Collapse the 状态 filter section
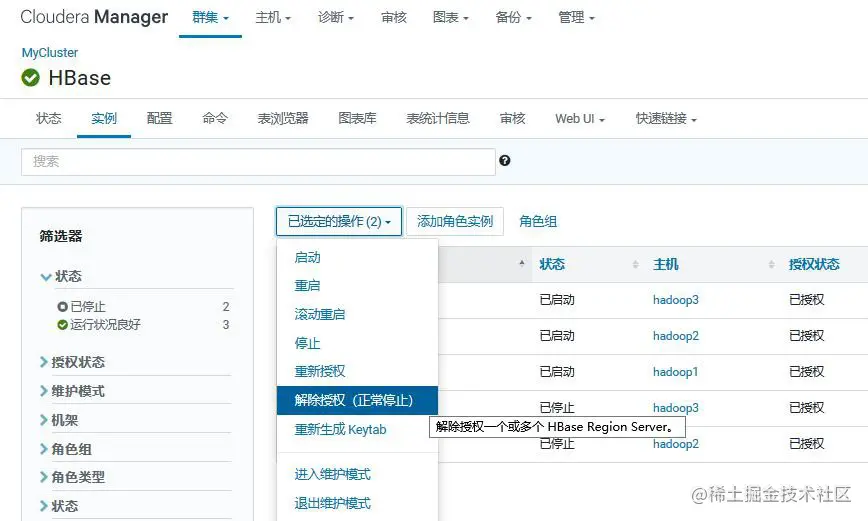The image size is (868, 521). [x=61, y=276]
